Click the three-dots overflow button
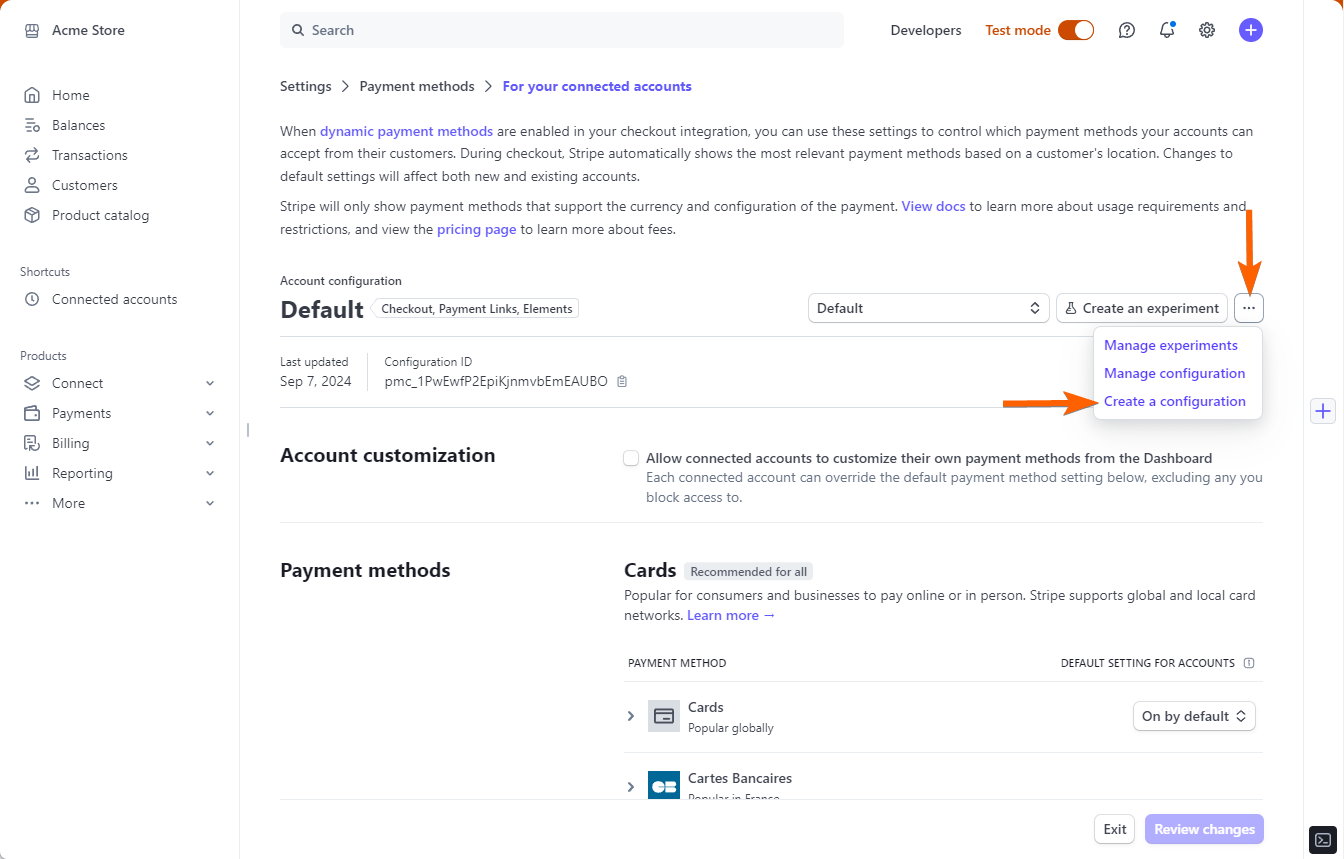 pos(1249,308)
